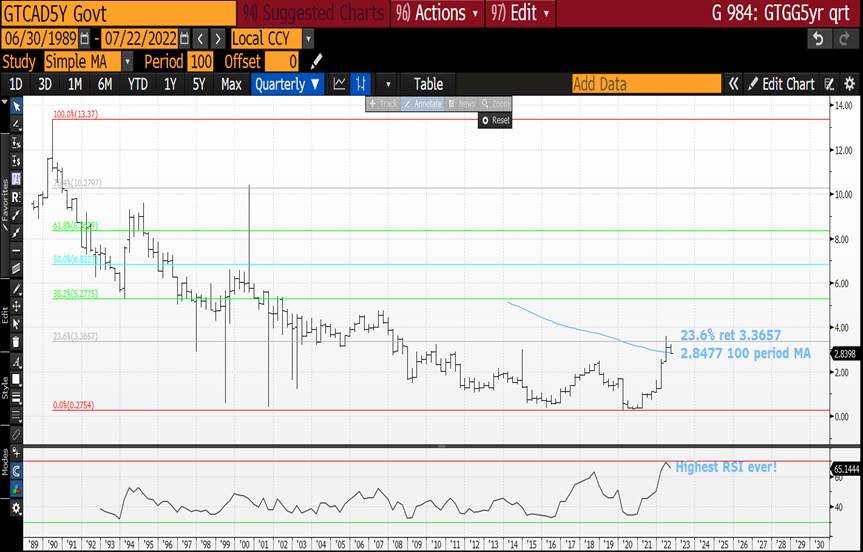Step date range backward with left arrow
This screenshot has height=552, width=863.
[201, 39]
